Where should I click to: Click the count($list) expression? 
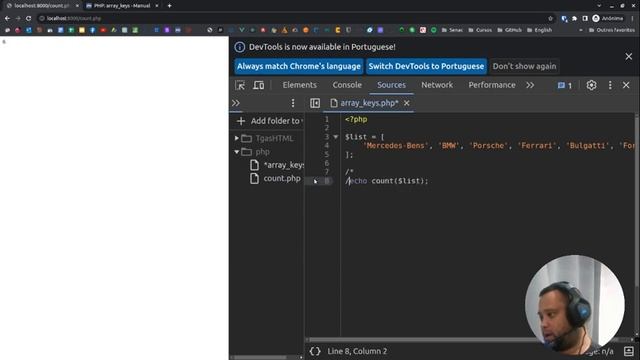tap(397, 181)
